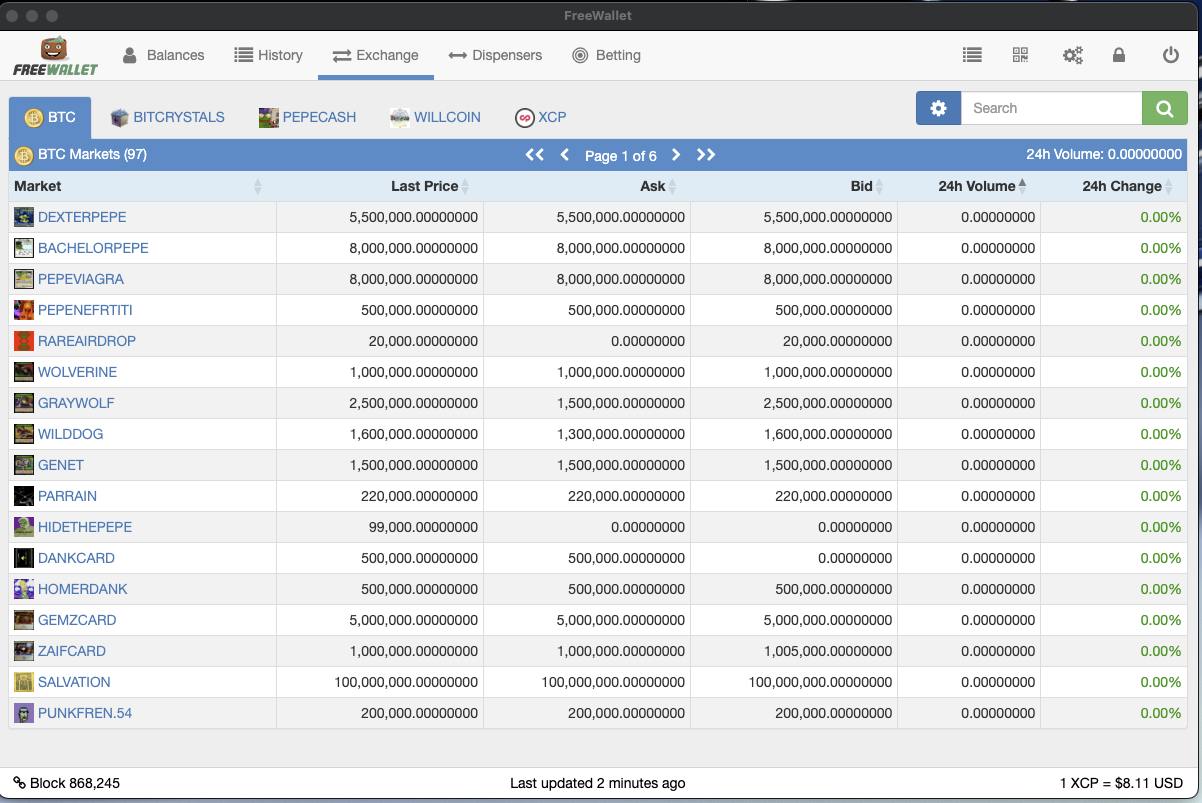
Task: Click the HIDETHEPEPE card thumbnail
Action: click(24, 527)
